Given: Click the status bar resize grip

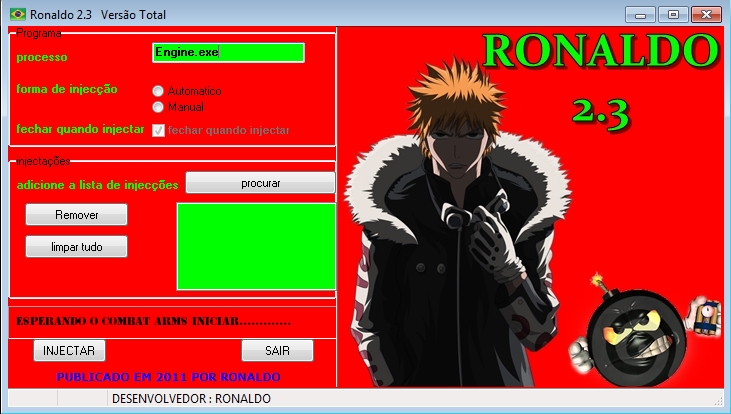Looking at the screenshot, I should tap(718, 401).
